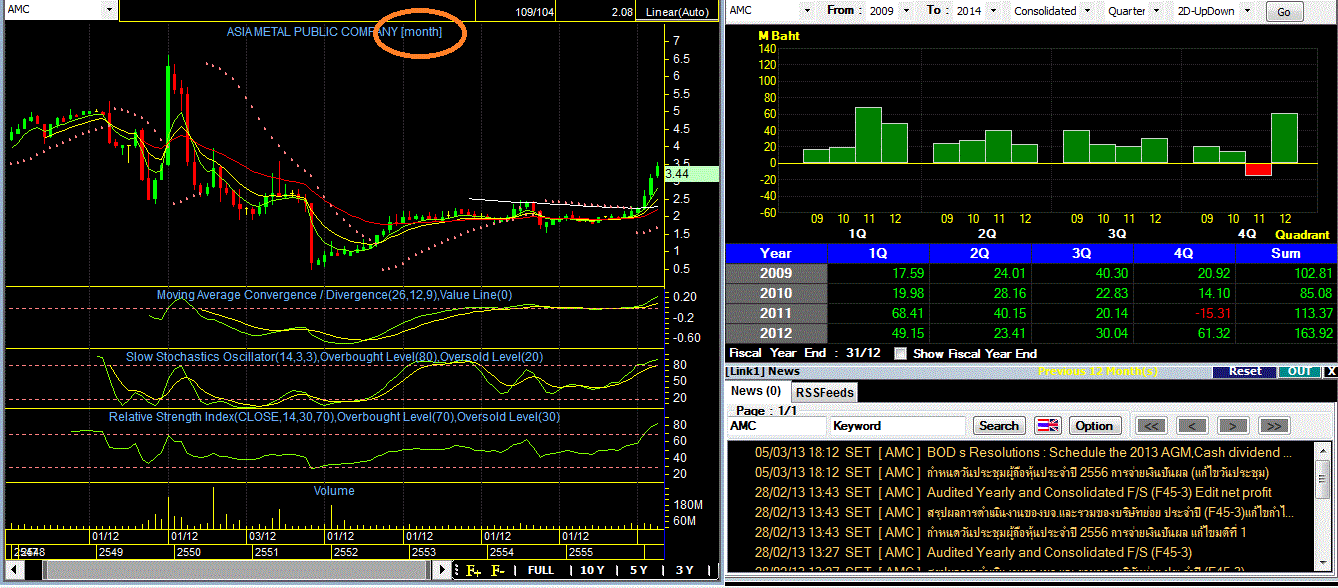
Task: Click the 2009 year row header
Action: coord(776,273)
